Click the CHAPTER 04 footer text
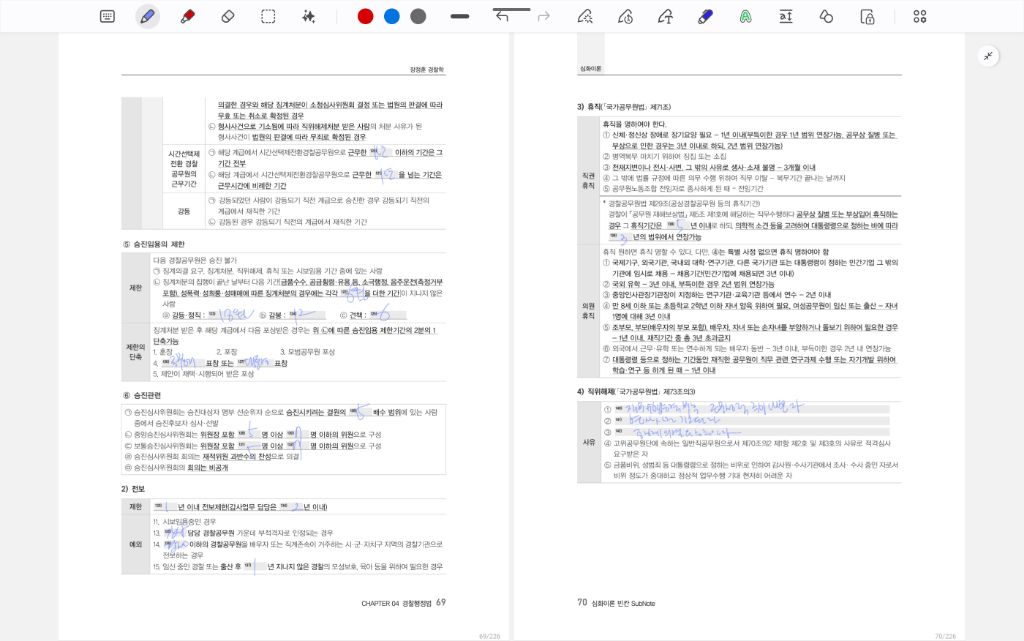The image size is (1024, 641). 396,604
